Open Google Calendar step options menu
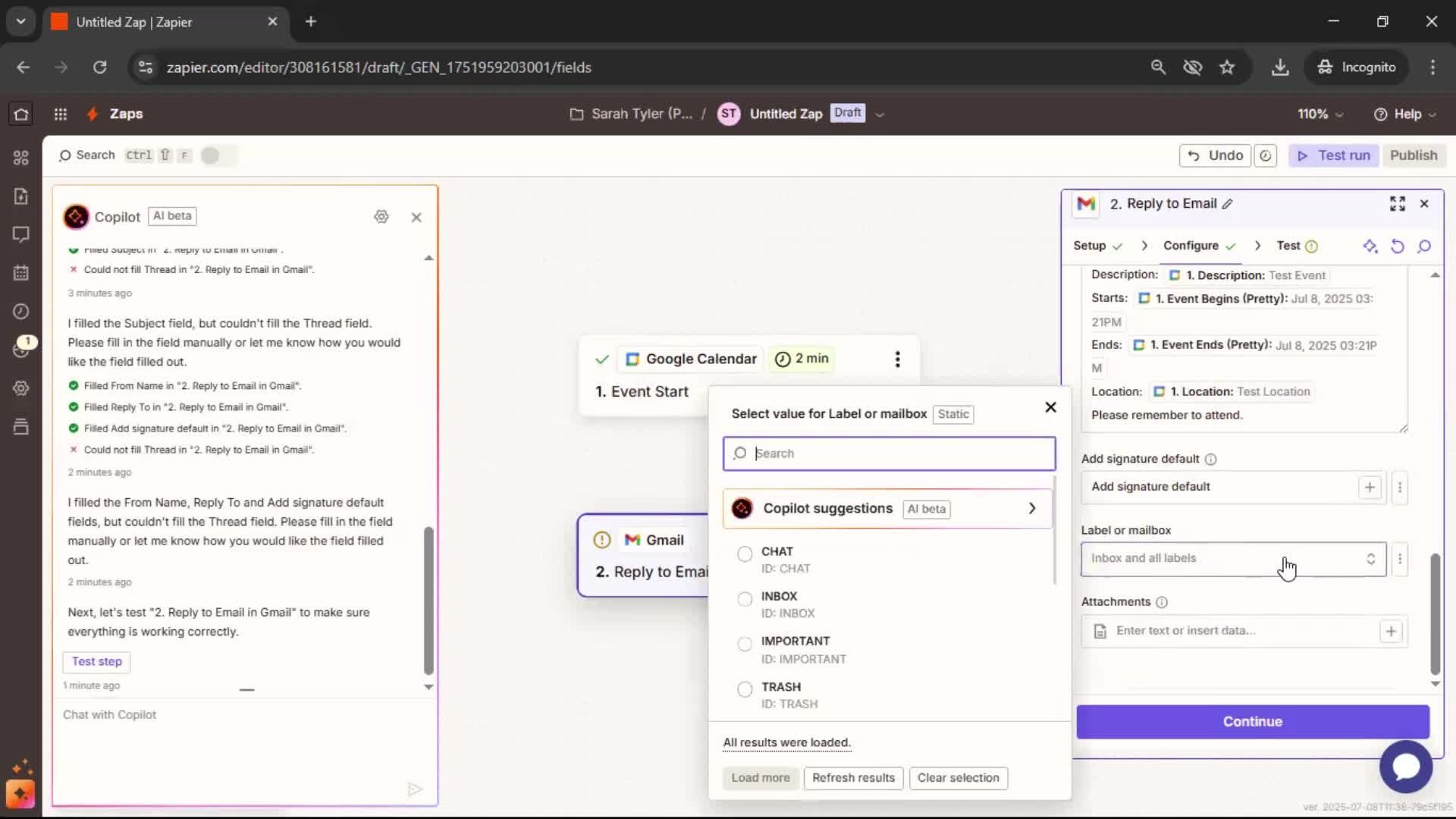This screenshot has width=1456, height=819. (898, 359)
